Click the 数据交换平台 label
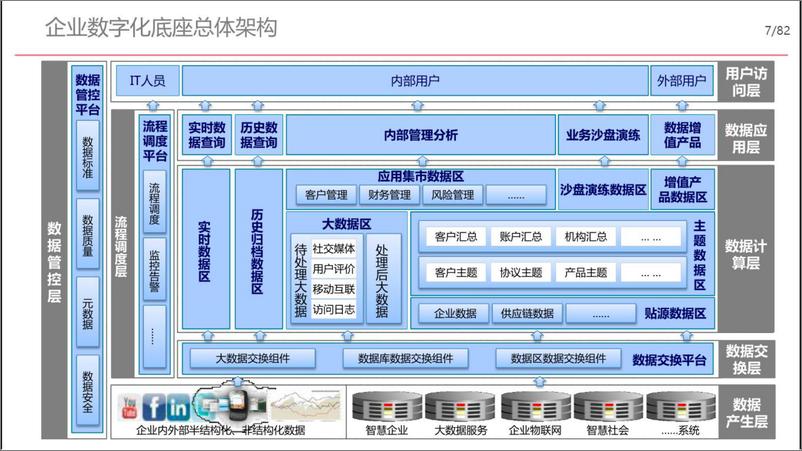 coord(669,360)
